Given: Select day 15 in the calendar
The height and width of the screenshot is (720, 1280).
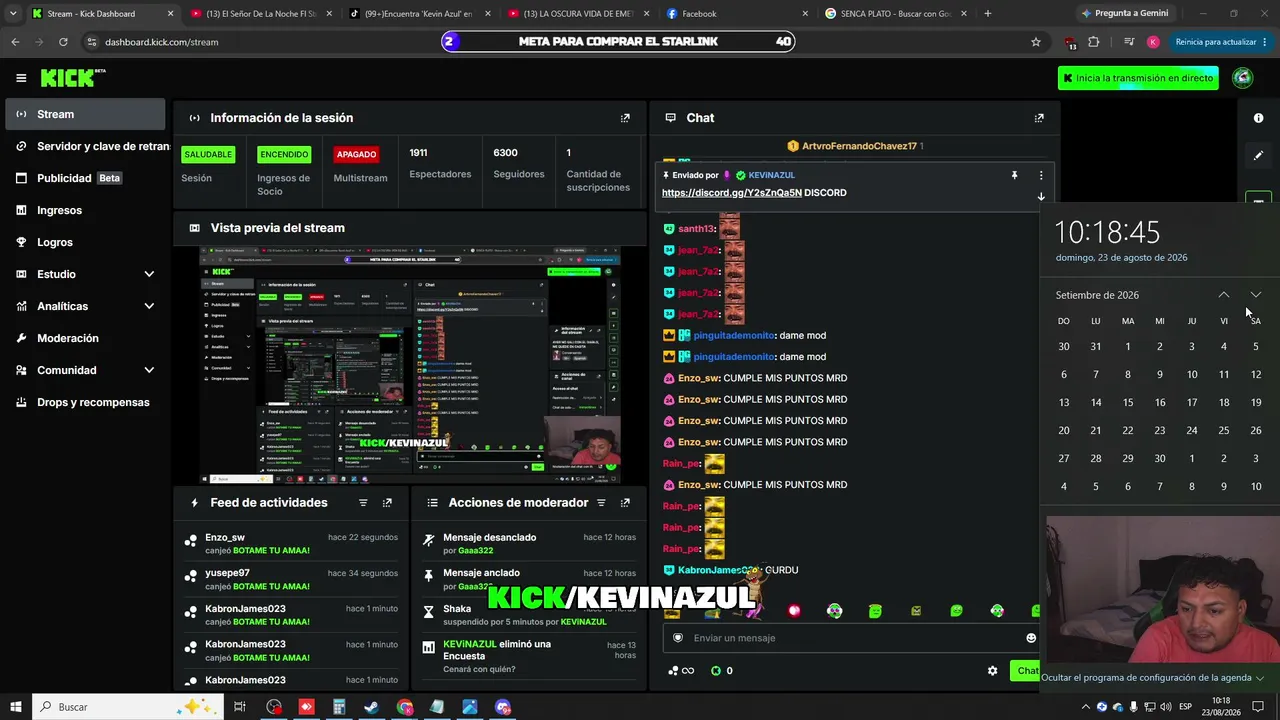Looking at the screenshot, I should 1128,403.
